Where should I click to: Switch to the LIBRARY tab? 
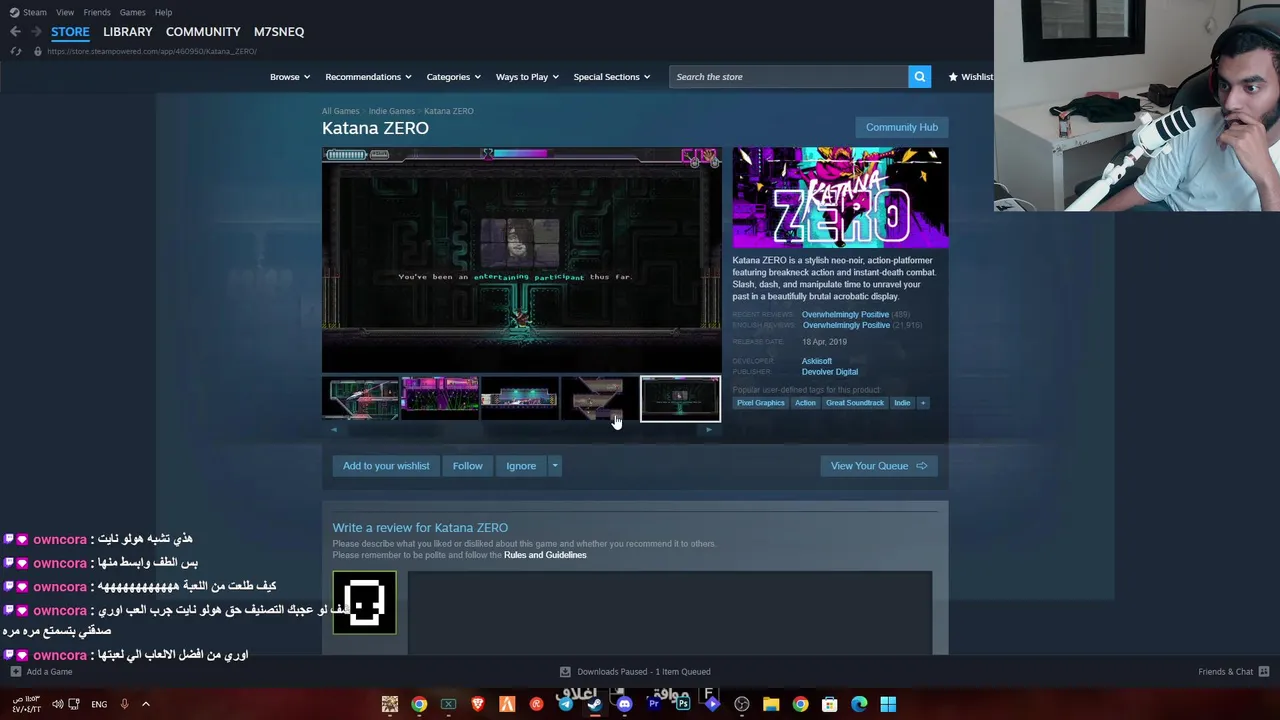coord(128,32)
